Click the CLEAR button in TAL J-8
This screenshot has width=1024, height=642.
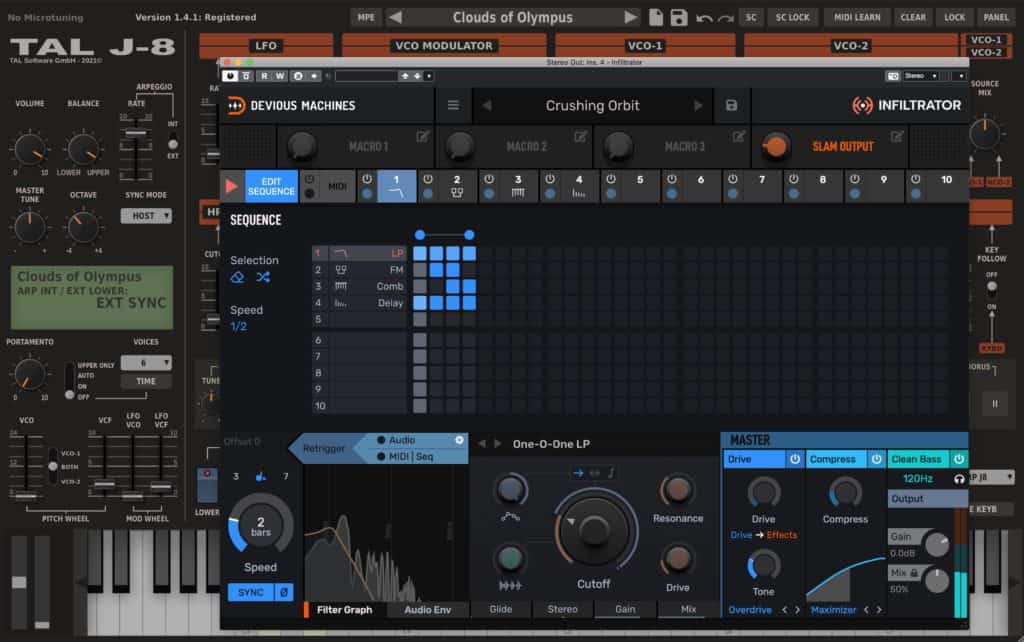coord(912,18)
